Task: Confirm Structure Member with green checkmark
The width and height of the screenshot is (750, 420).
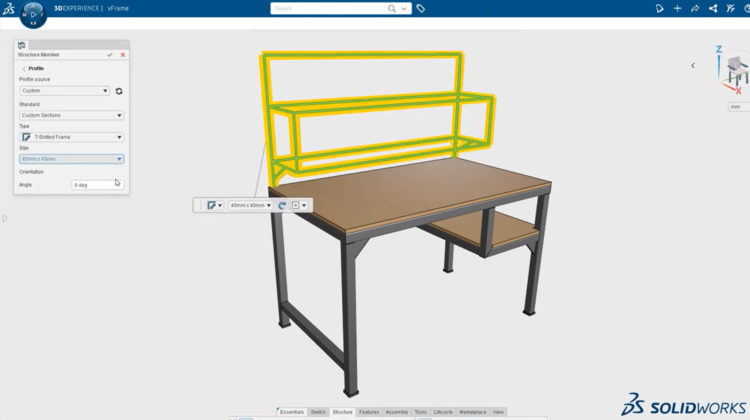Action: 110,55
